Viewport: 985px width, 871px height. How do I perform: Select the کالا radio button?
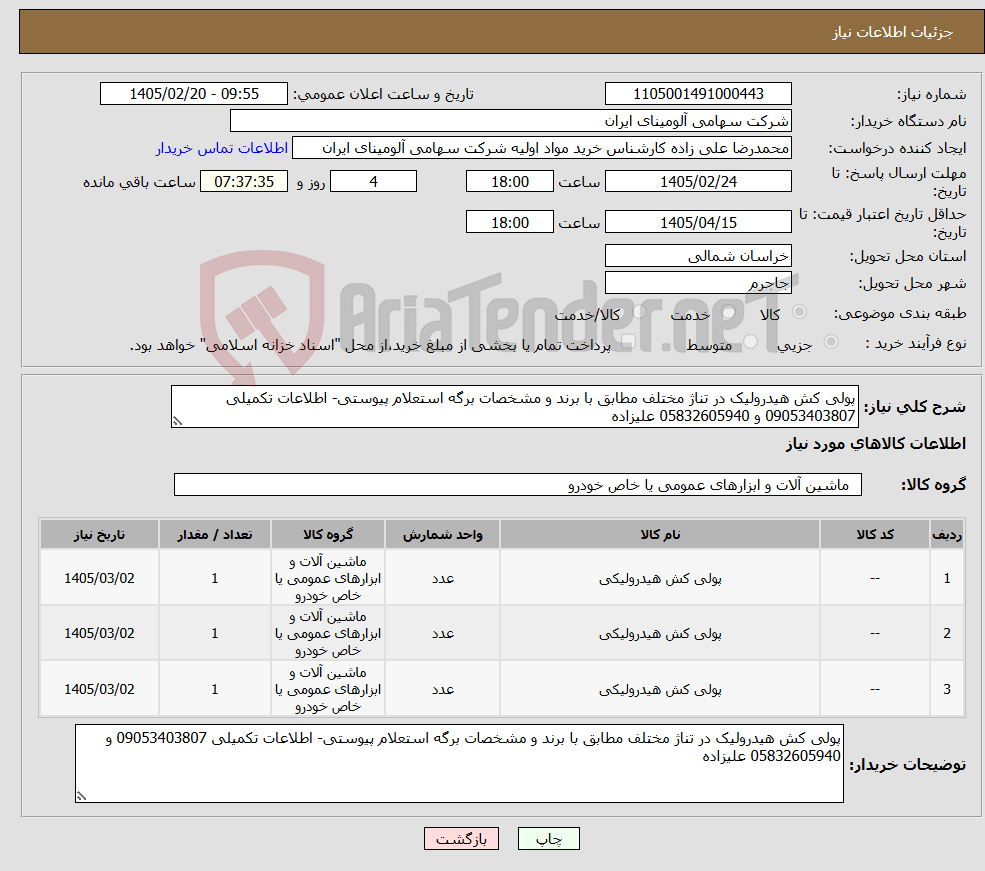[x=800, y=311]
